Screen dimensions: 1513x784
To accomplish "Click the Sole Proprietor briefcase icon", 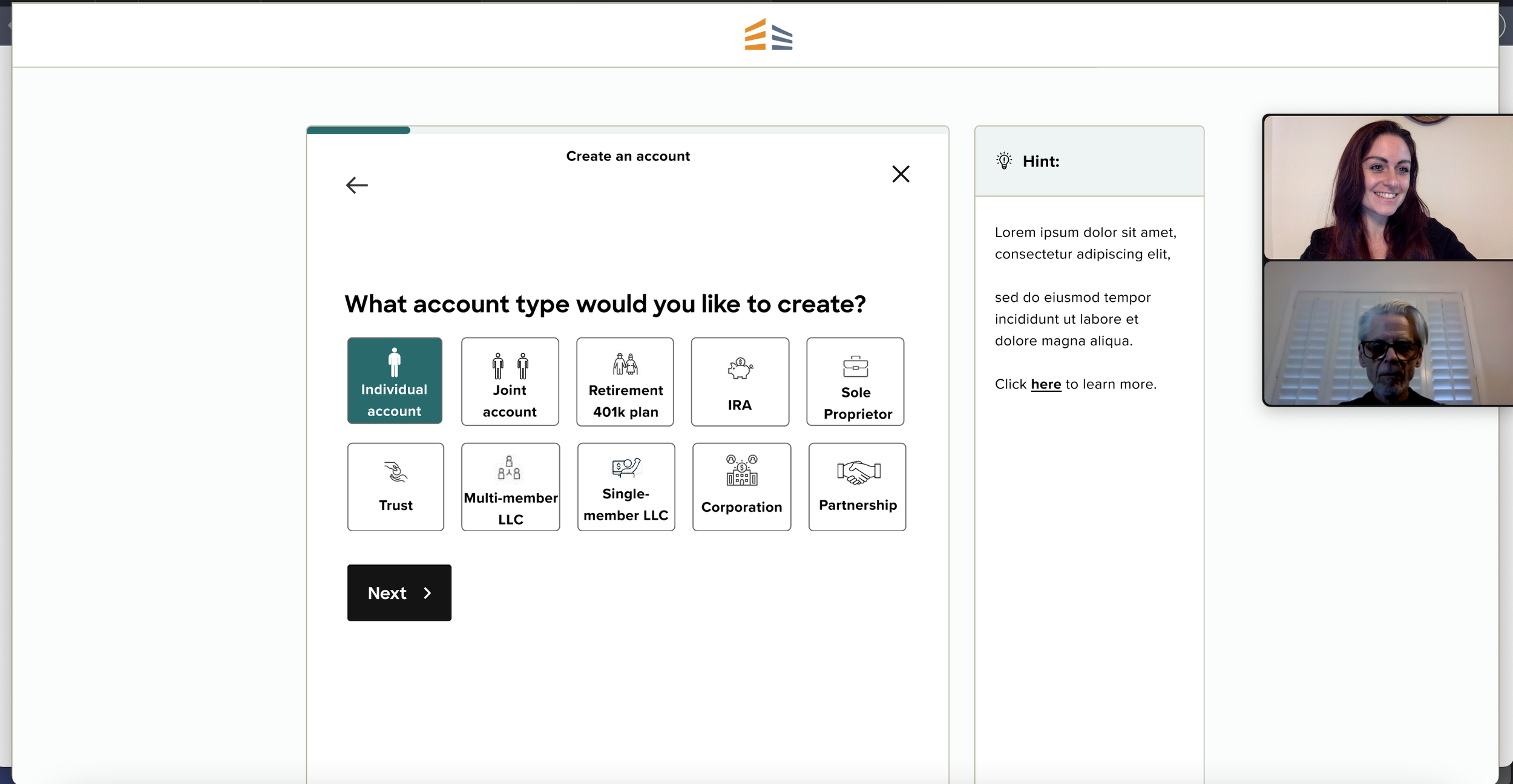I will pos(855,367).
